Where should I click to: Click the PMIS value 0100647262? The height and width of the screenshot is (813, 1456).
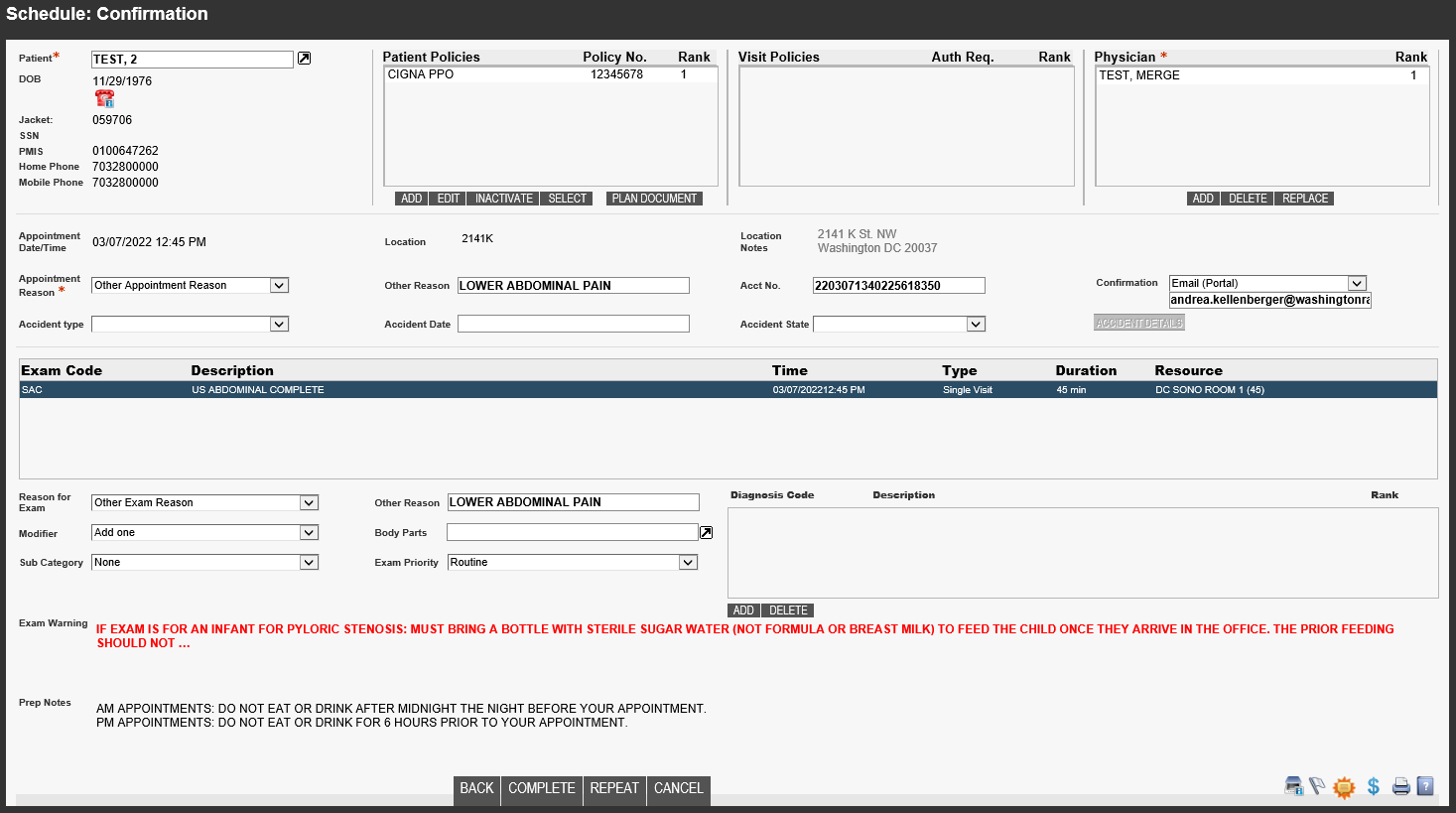tap(125, 151)
